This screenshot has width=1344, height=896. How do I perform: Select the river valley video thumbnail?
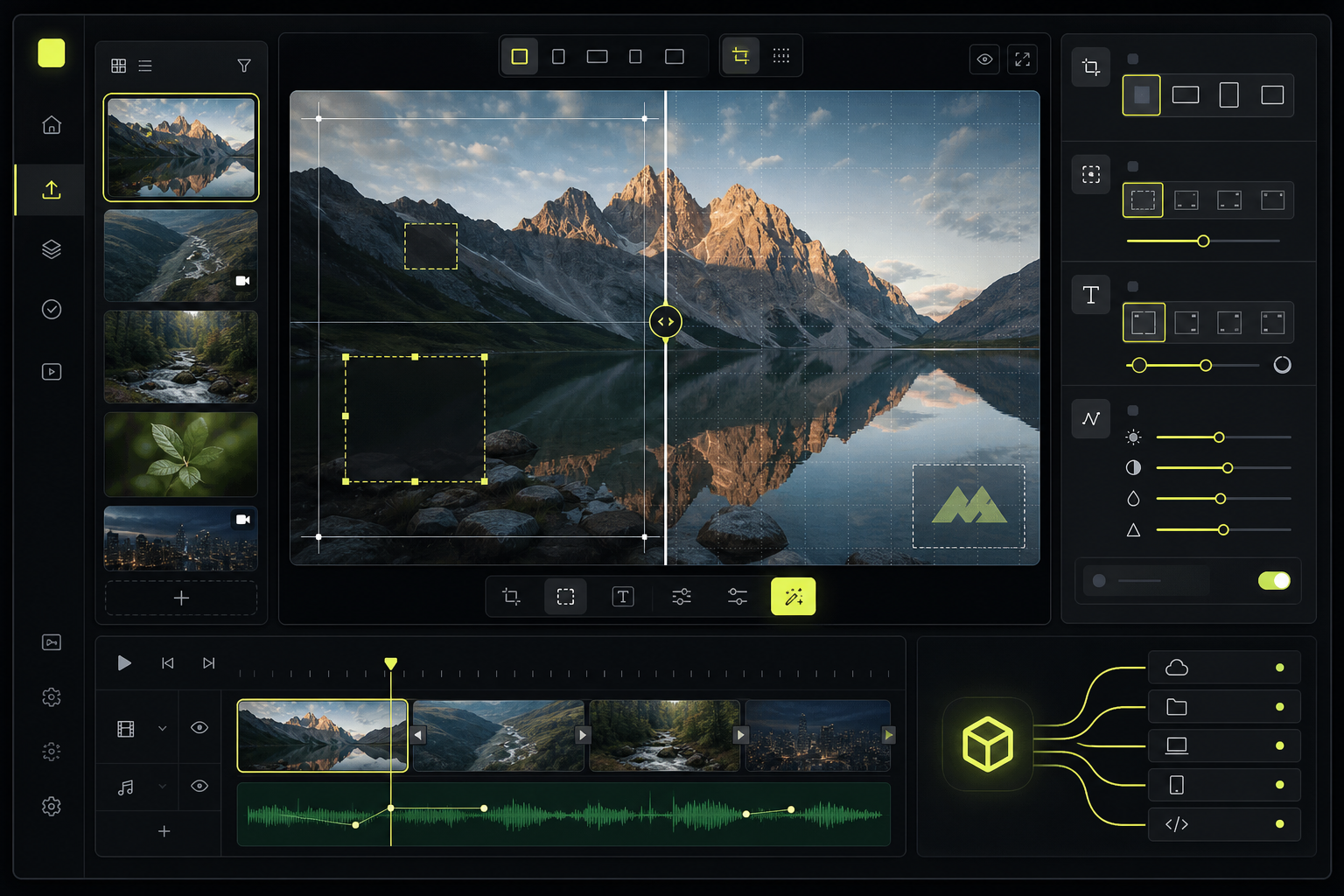coord(181,255)
